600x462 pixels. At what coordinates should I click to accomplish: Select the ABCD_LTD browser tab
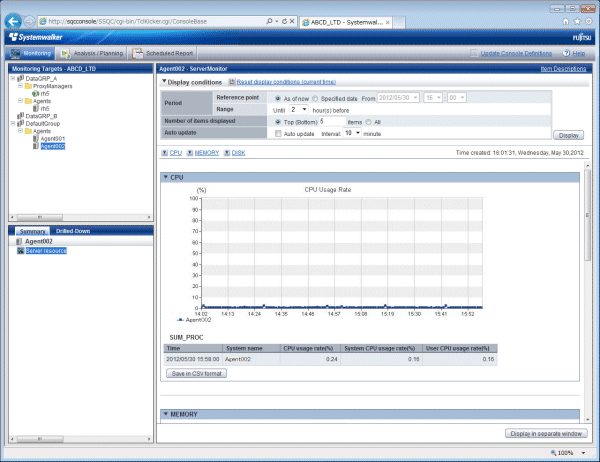pyautogui.click(x=346, y=22)
